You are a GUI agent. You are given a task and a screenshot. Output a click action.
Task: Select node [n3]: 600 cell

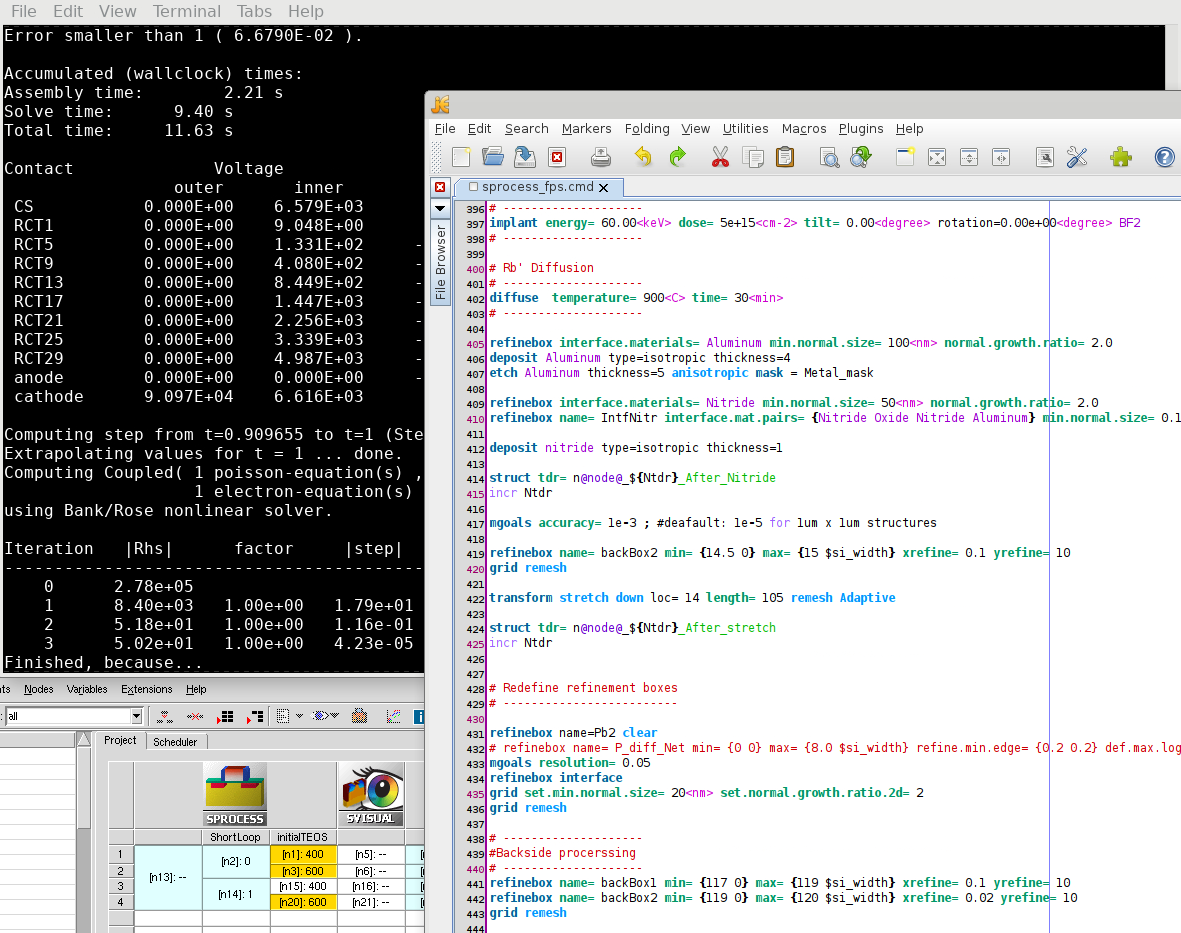pyautogui.click(x=303, y=871)
